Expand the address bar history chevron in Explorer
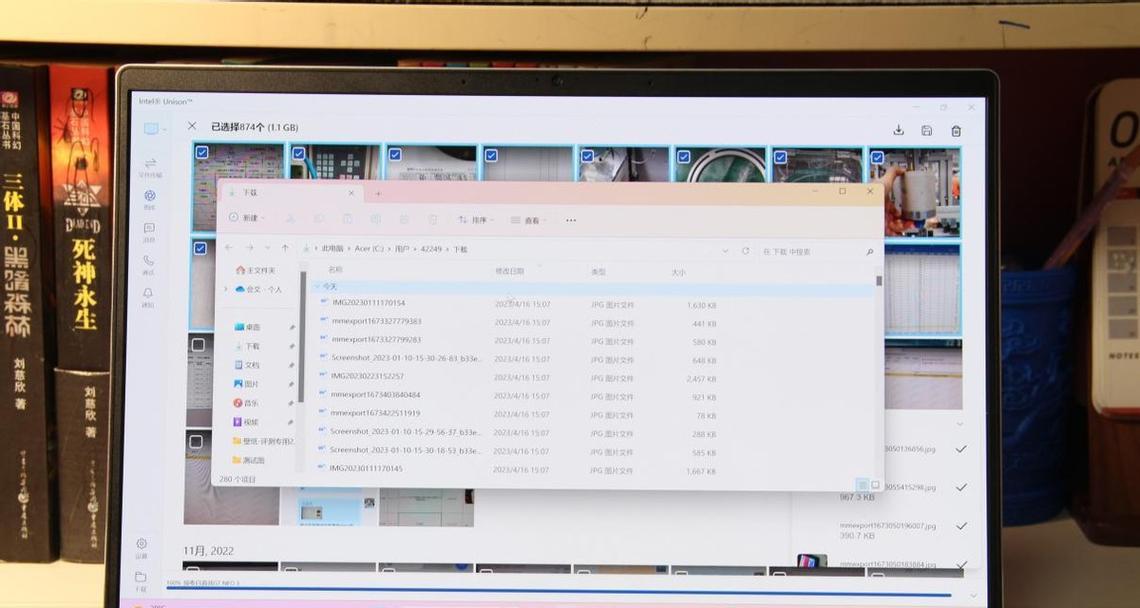This screenshot has height=608, width=1140. pyautogui.click(x=724, y=251)
